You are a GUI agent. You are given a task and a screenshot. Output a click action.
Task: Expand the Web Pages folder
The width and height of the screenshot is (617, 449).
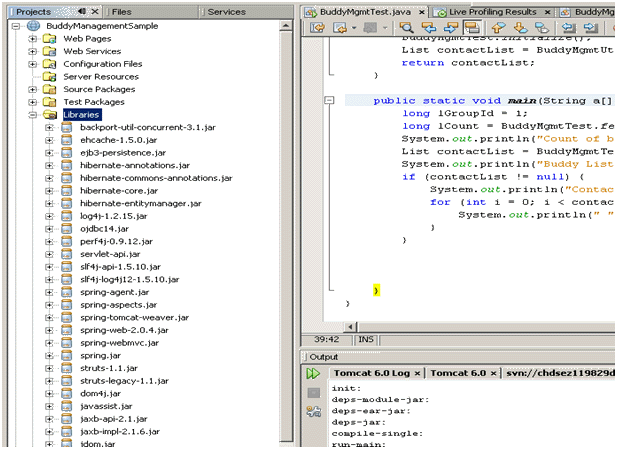click(x=33, y=39)
